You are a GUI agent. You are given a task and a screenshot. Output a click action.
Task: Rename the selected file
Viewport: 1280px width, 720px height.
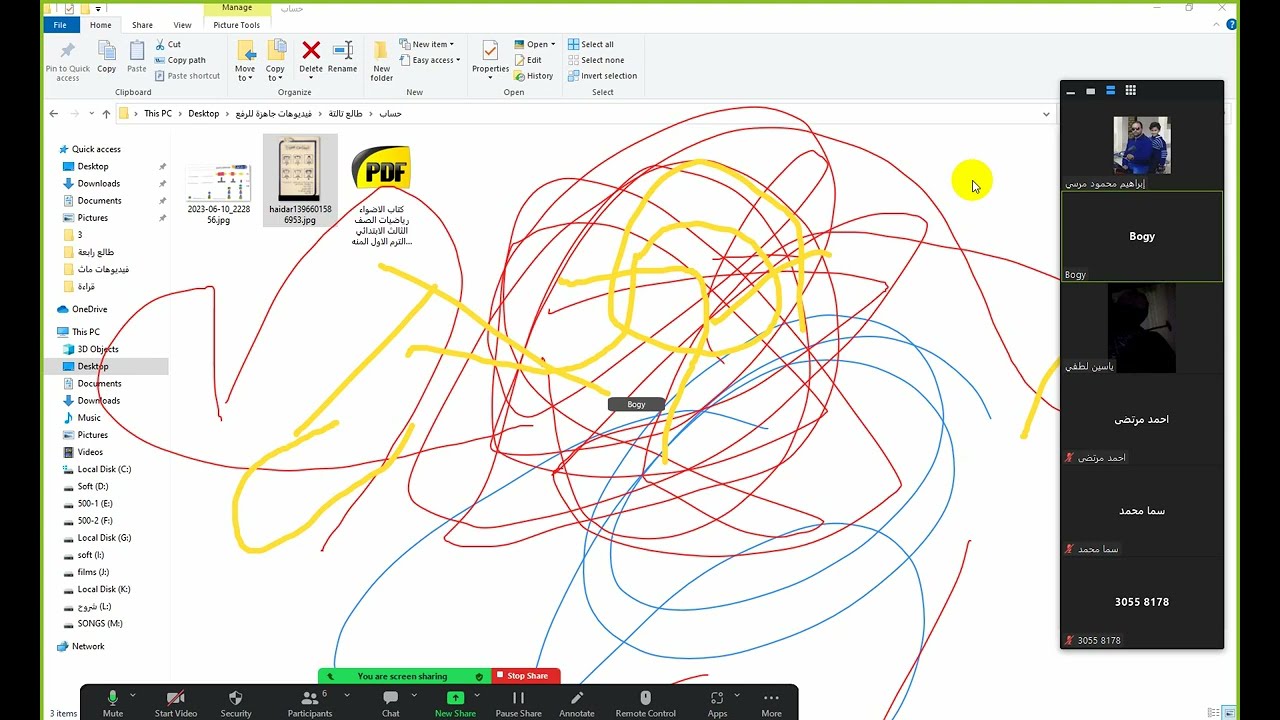tap(342, 57)
